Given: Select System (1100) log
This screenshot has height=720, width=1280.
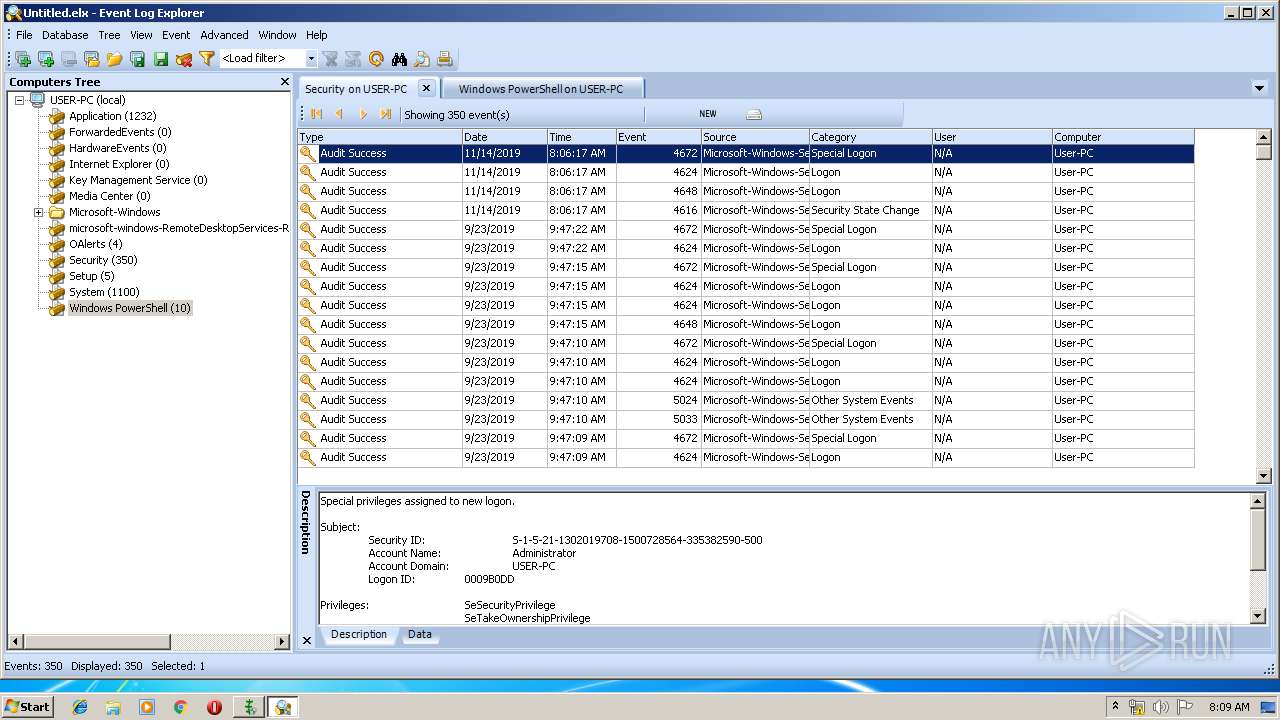Looking at the screenshot, I should click(104, 292).
